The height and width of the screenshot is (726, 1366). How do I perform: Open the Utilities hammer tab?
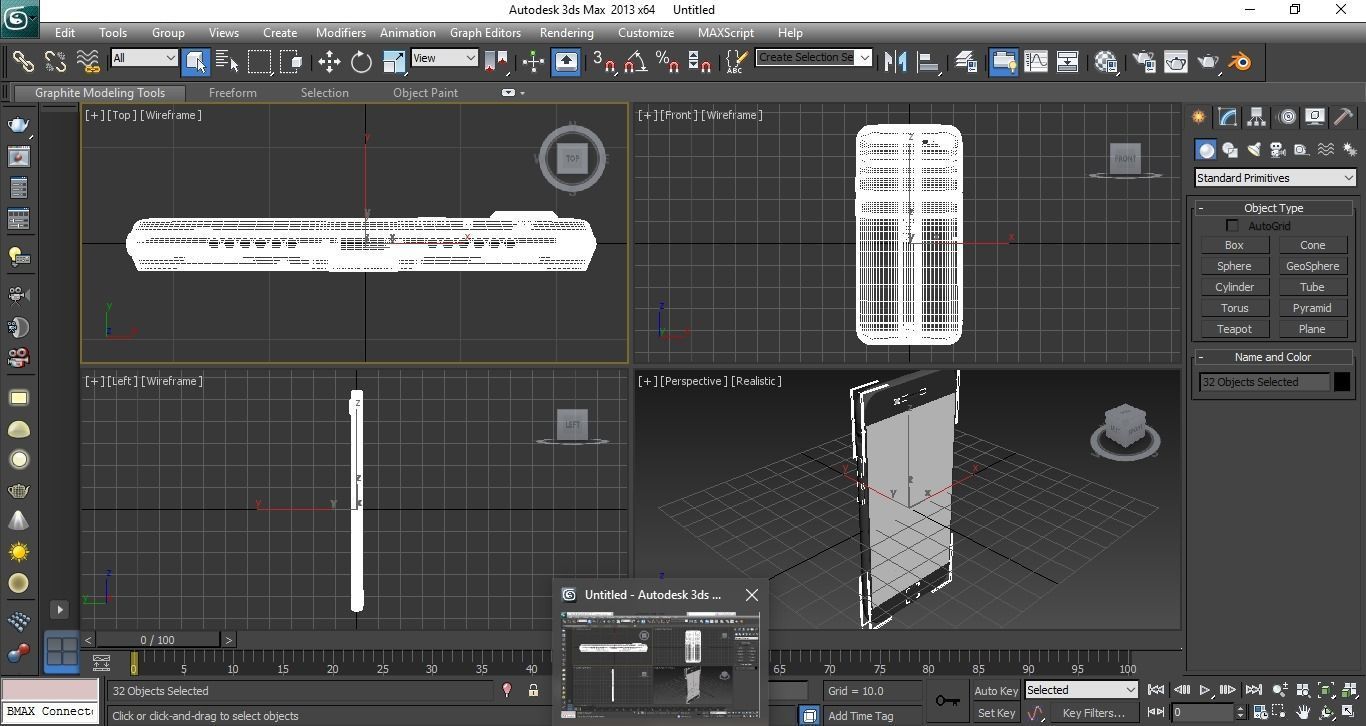1344,117
